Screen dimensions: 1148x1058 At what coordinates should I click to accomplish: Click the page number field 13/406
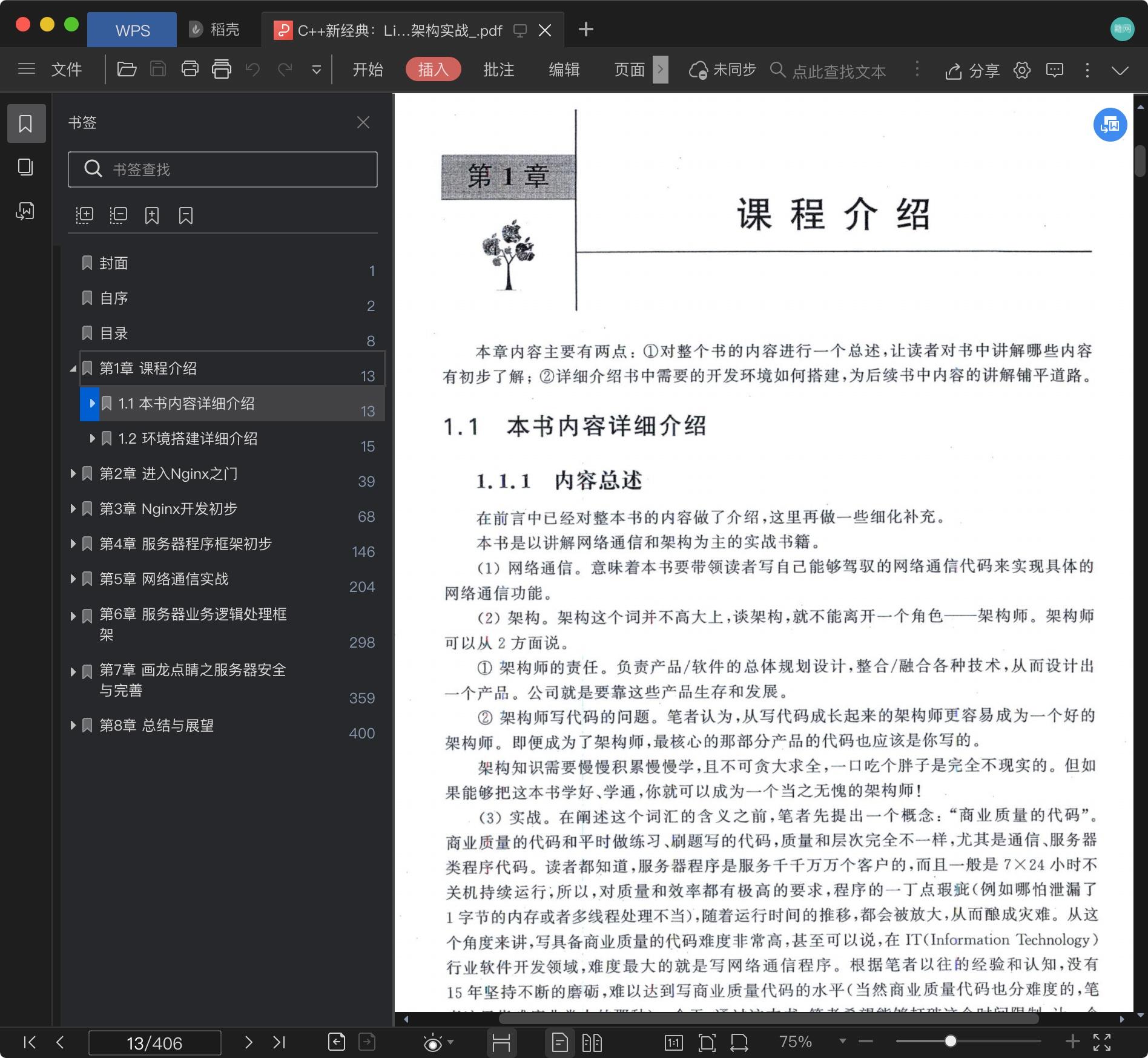click(154, 1043)
